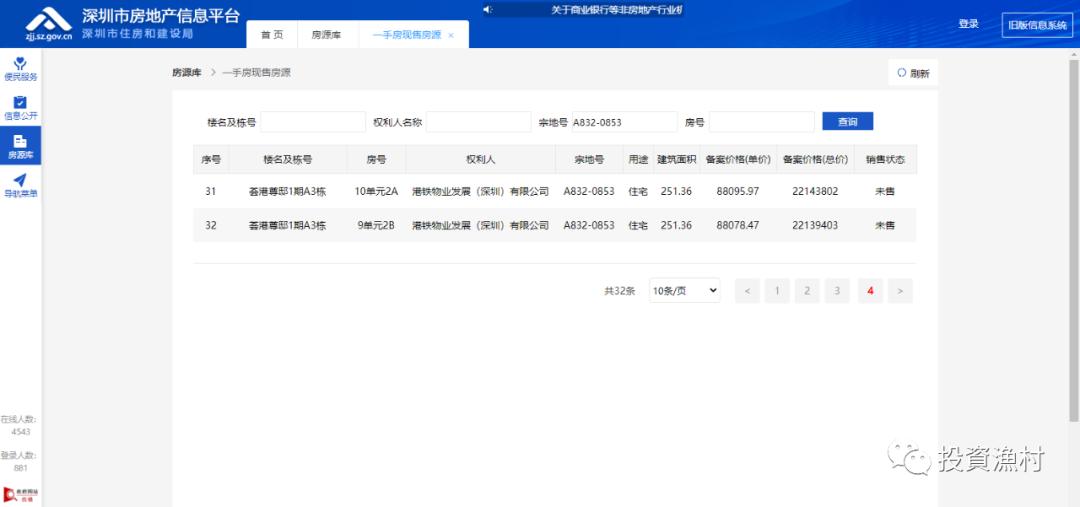Image resolution: width=1080 pixels, height=507 pixels.
Task: Click the 房源库 breadcrumb link
Action: pyautogui.click(x=187, y=72)
